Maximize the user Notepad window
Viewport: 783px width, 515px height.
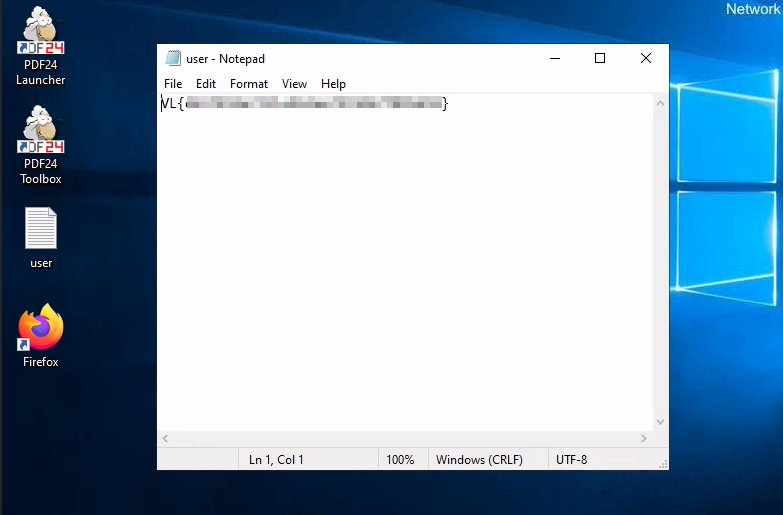pos(600,59)
